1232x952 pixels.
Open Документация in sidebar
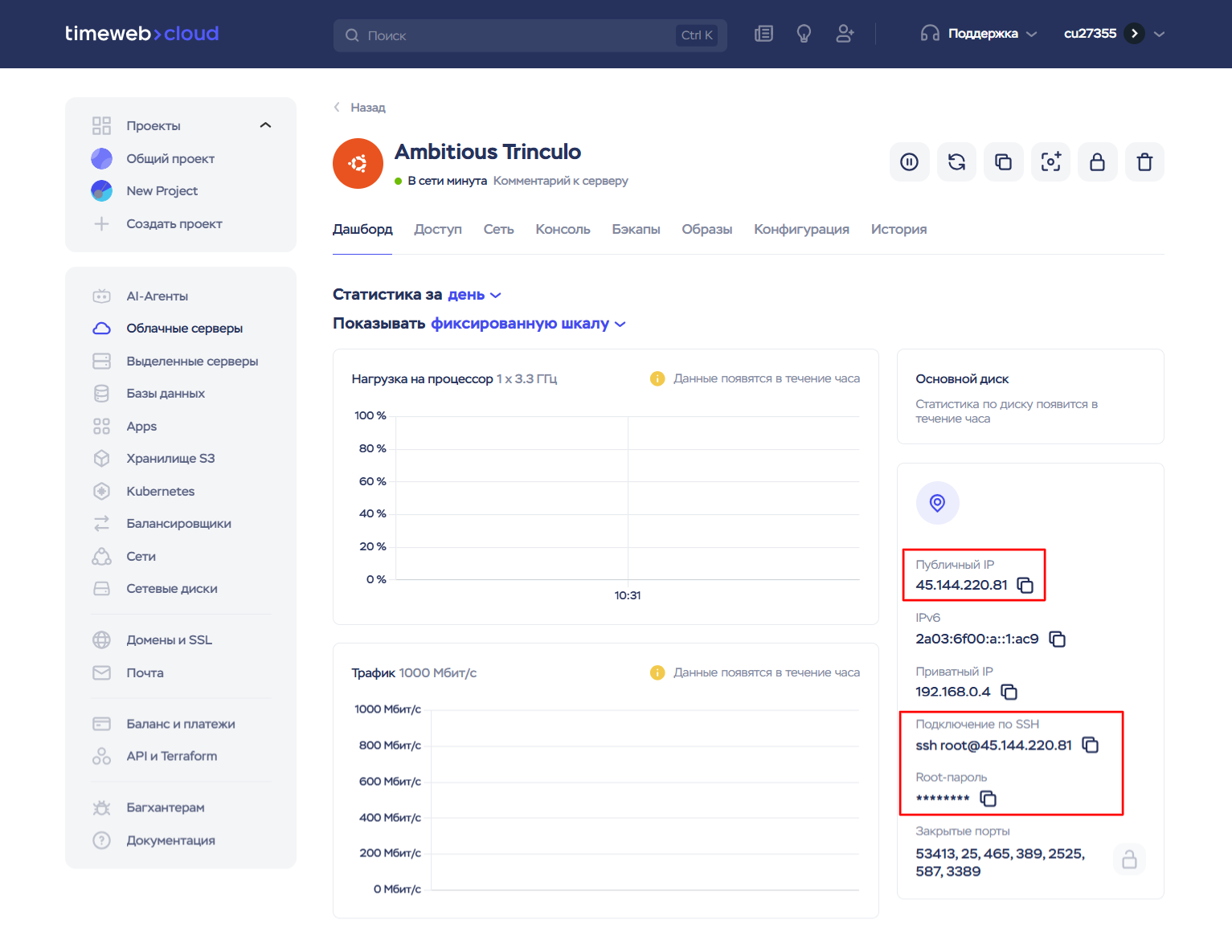[170, 840]
